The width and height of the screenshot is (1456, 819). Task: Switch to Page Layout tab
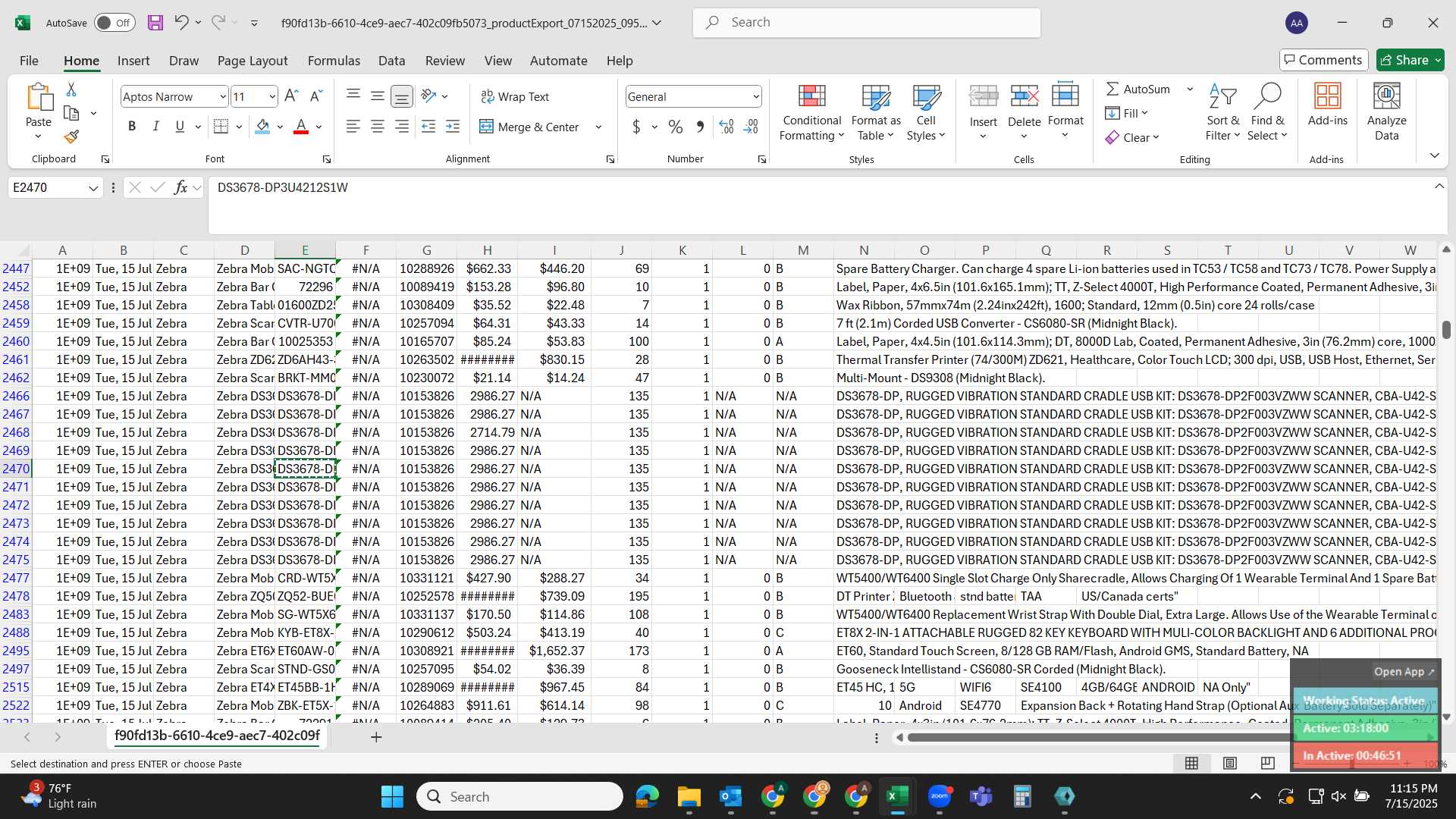pyautogui.click(x=253, y=61)
